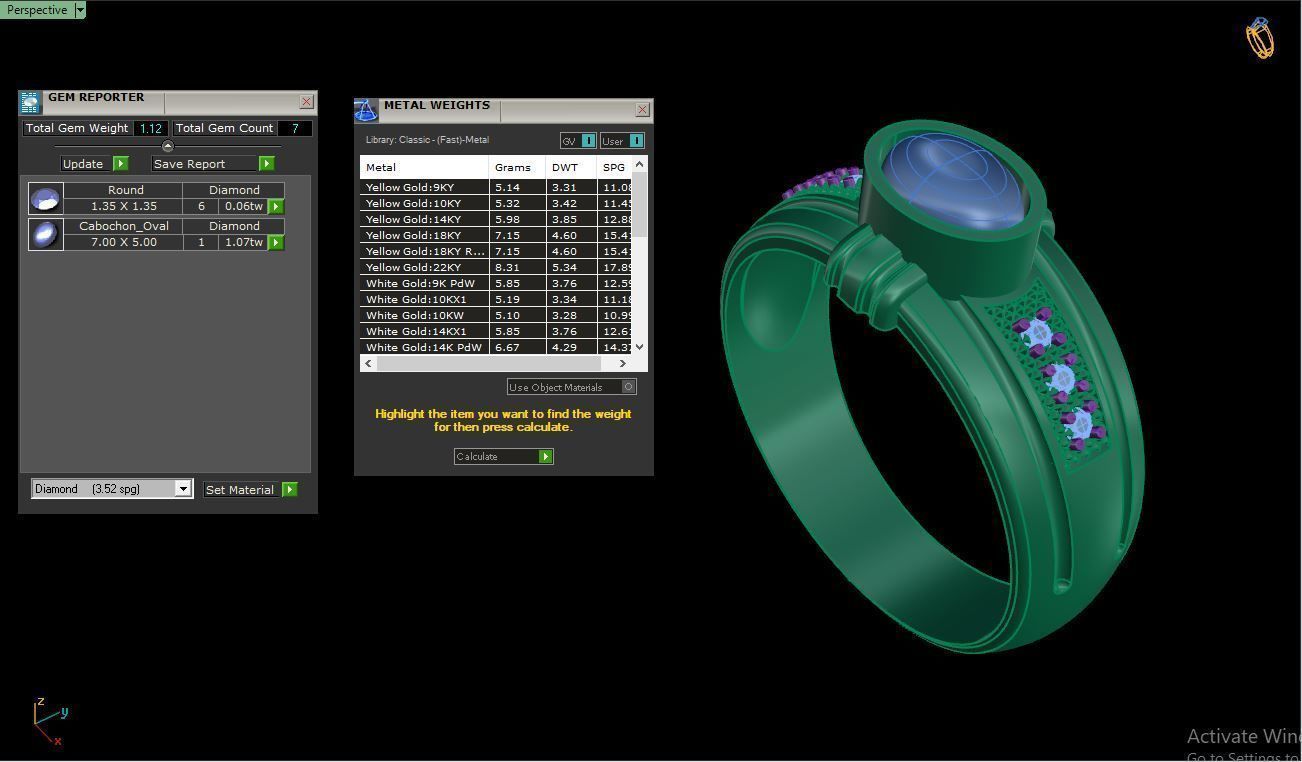Click the Perspective viewport label
The height and width of the screenshot is (762, 1302).
click(37, 10)
